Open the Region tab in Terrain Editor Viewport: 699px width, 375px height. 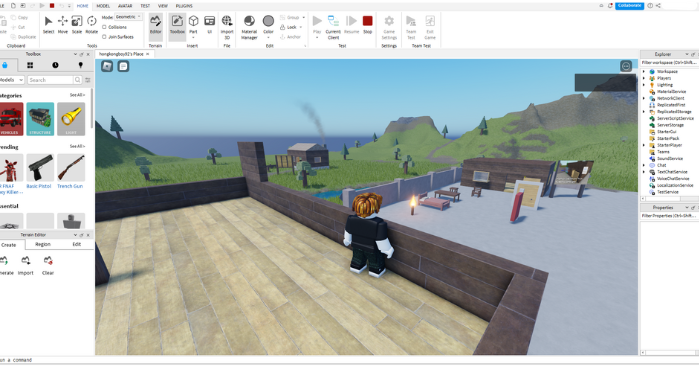coord(43,244)
